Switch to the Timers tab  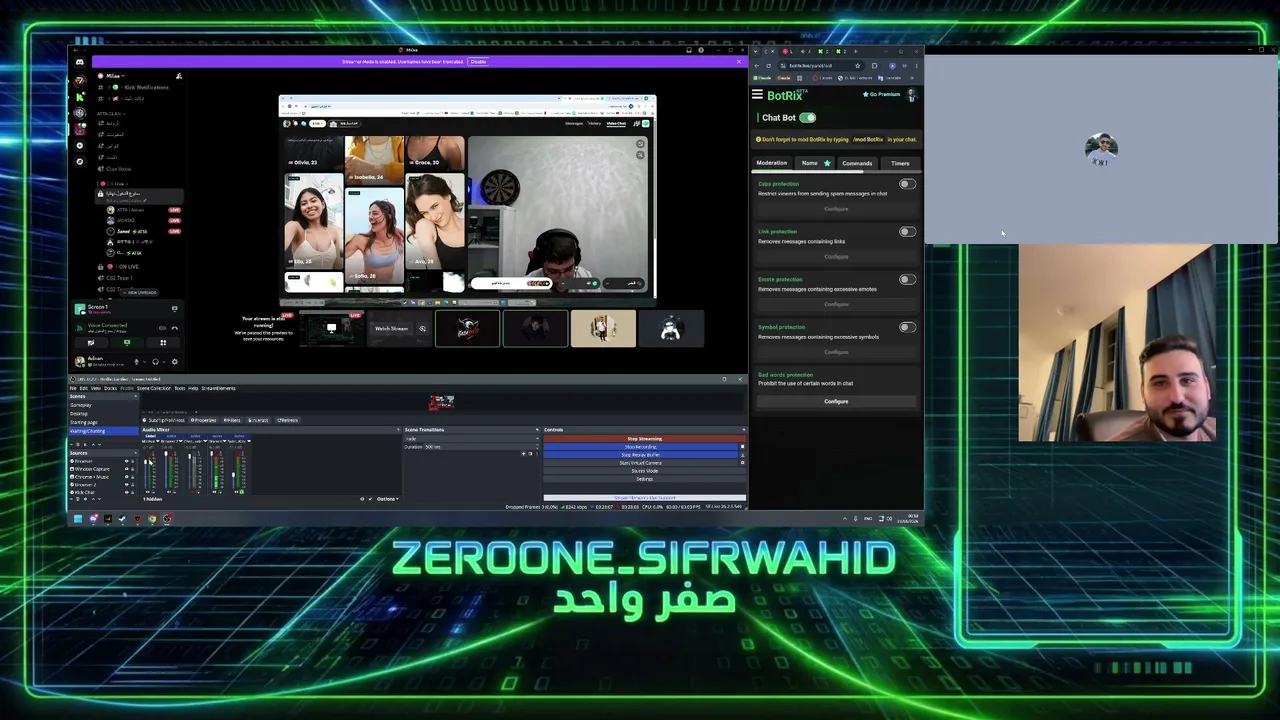coord(900,163)
